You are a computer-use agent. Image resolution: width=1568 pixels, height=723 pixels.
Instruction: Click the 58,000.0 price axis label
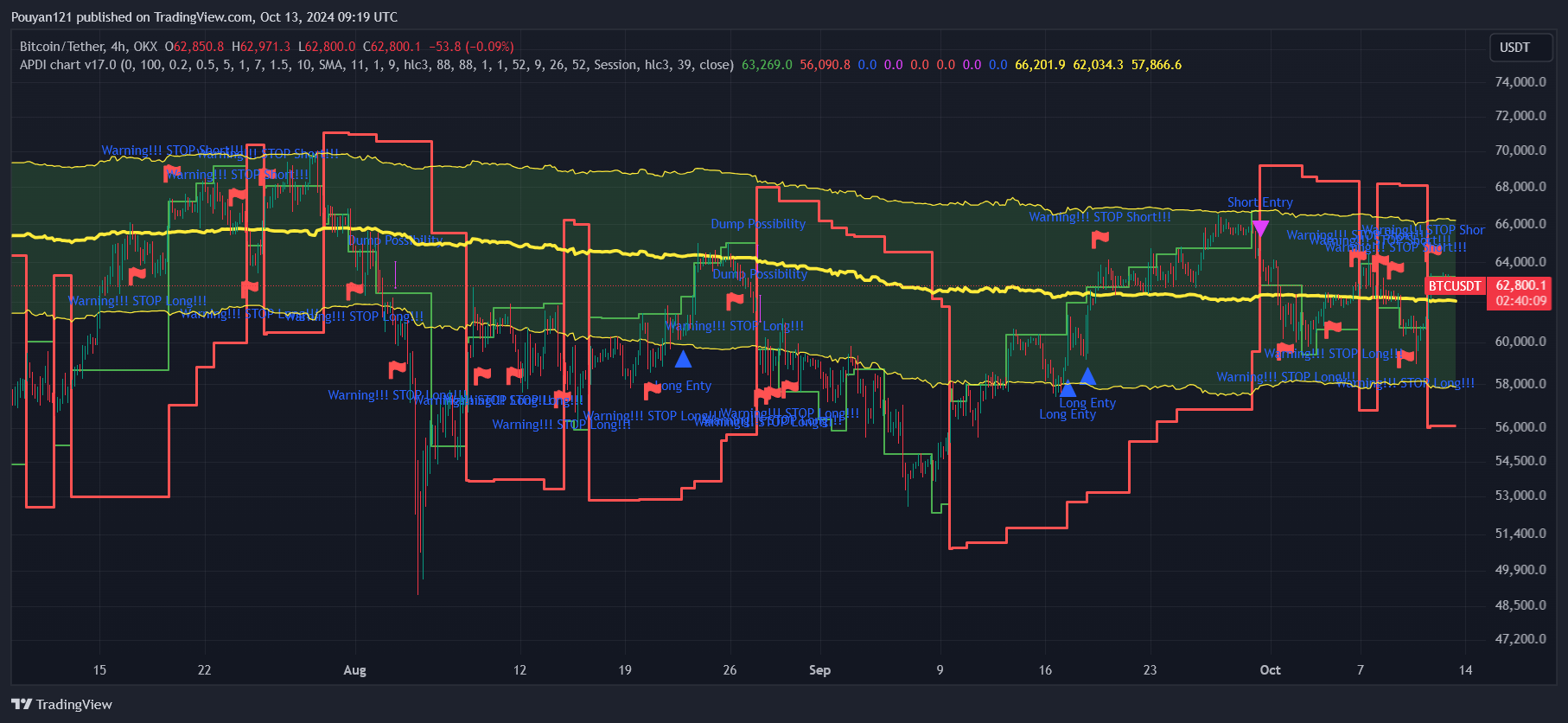point(1520,384)
